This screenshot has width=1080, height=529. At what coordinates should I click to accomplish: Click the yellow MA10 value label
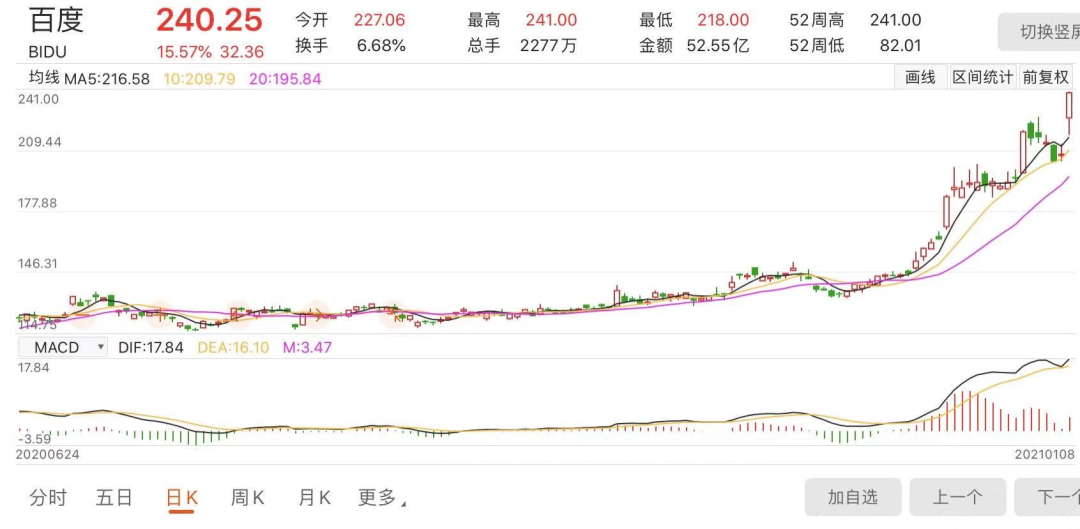[x=199, y=79]
